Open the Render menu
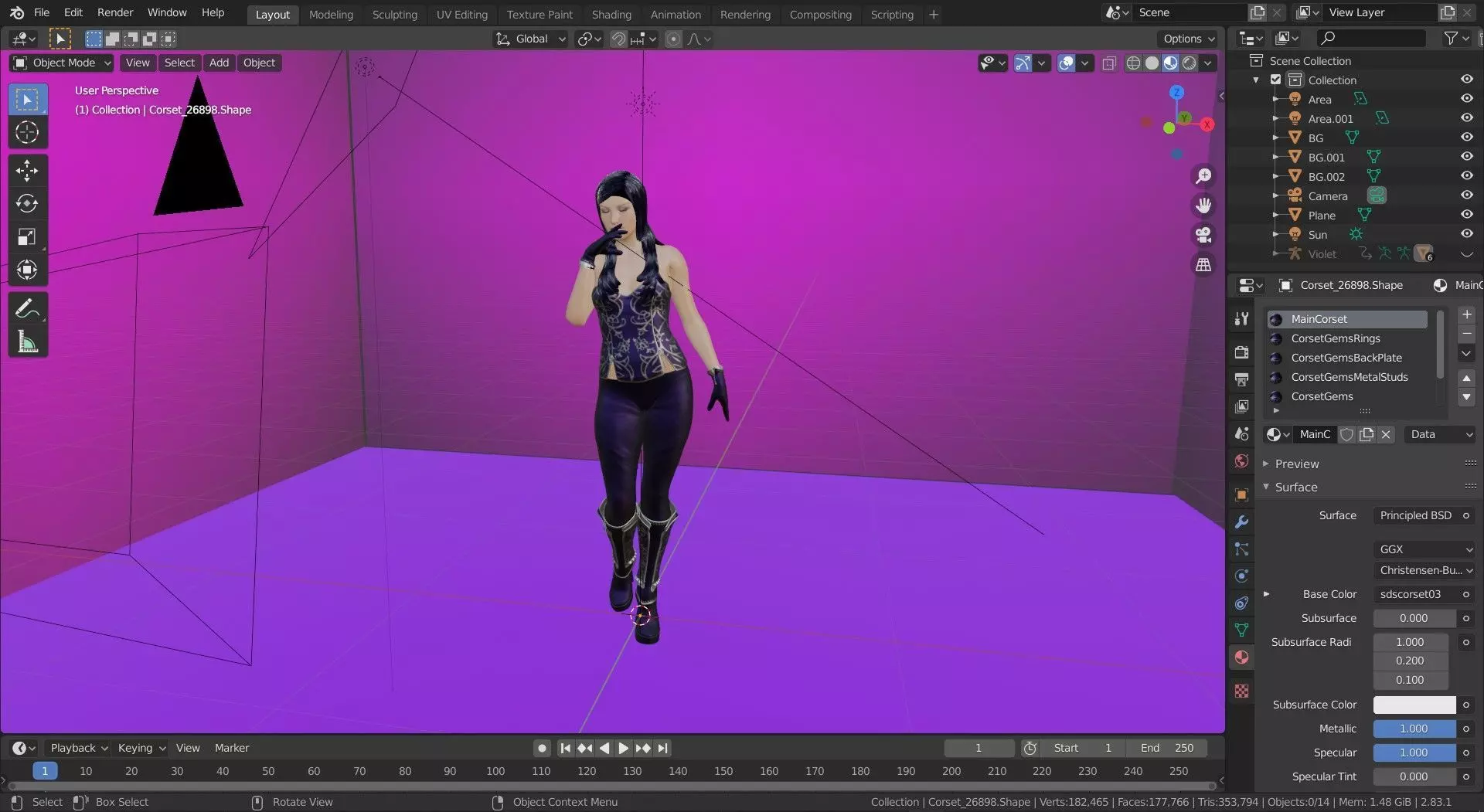Image resolution: width=1484 pixels, height=812 pixels. [115, 12]
